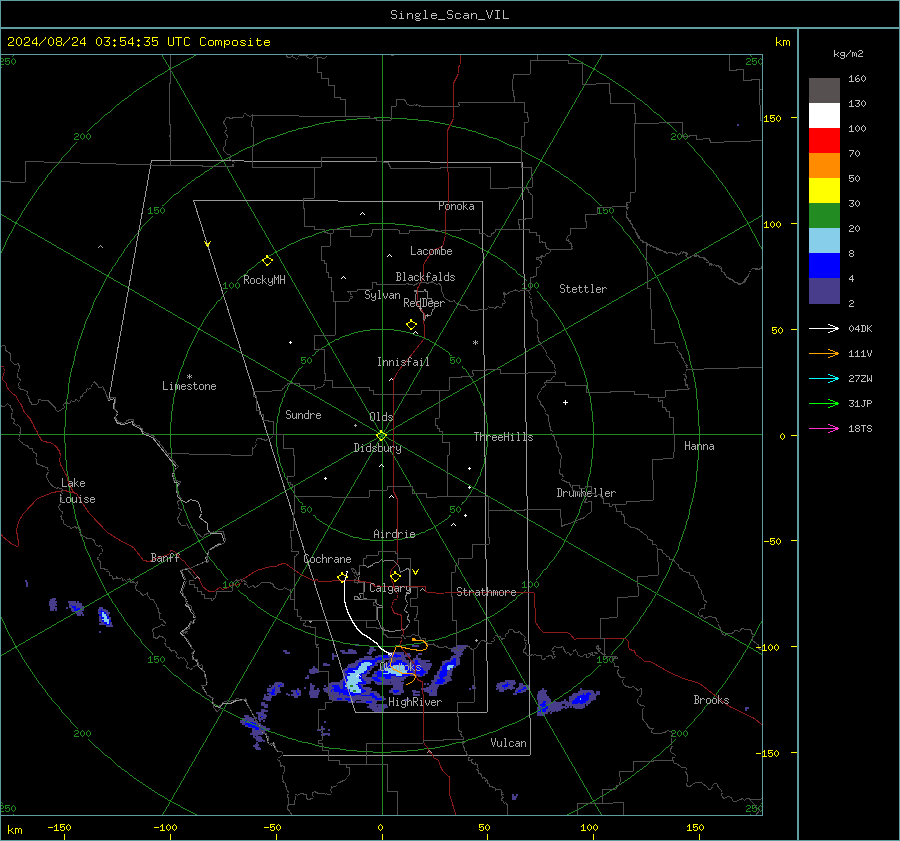Click the HighRiver town label
Image resolution: width=900 pixels, height=841 pixels.
coord(415,702)
